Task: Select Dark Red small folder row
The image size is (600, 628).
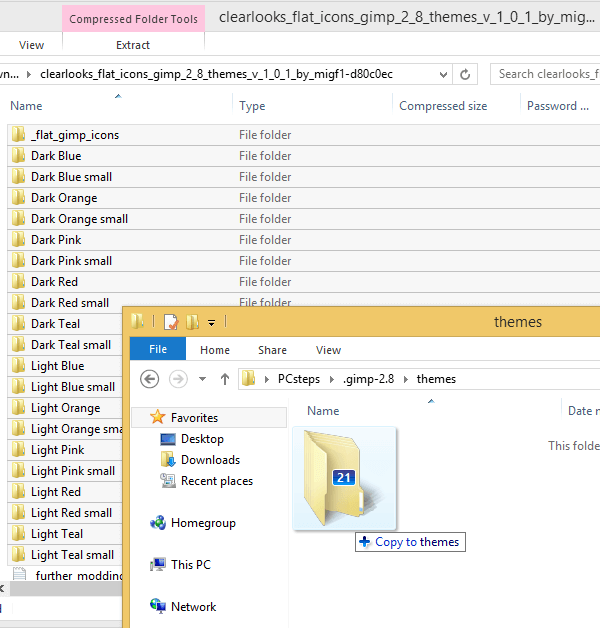Action: coord(65,303)
